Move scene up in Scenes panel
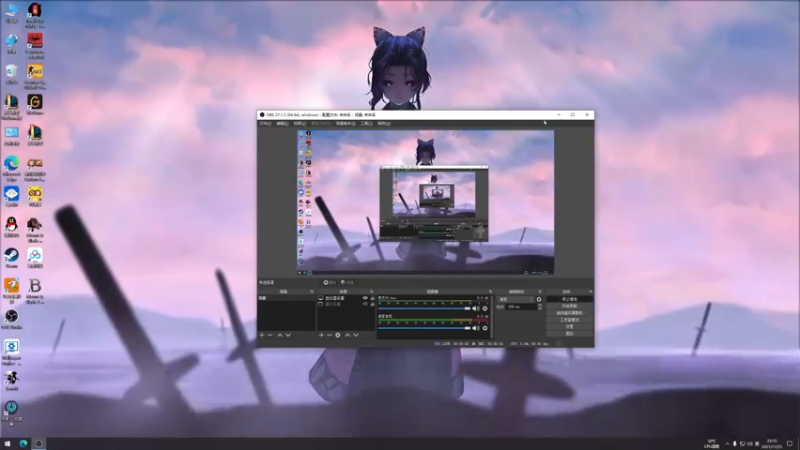800x450 pixels. 280,335
